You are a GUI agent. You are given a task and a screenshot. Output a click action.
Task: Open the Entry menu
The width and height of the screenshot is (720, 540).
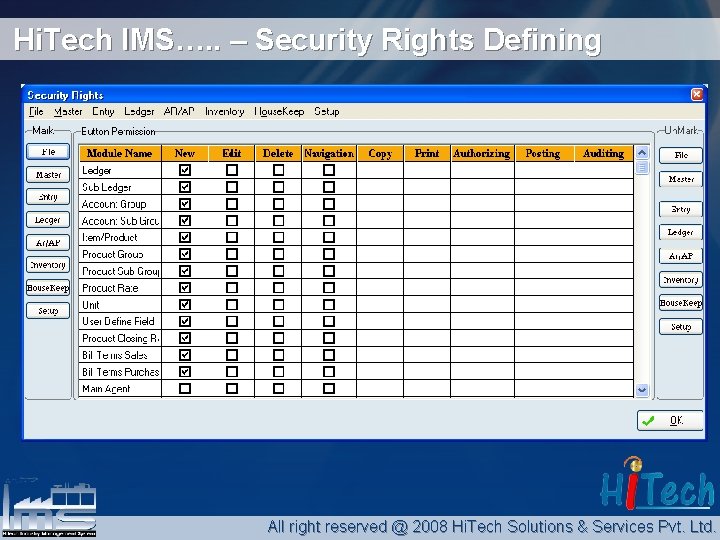click(x=103, y=112)
